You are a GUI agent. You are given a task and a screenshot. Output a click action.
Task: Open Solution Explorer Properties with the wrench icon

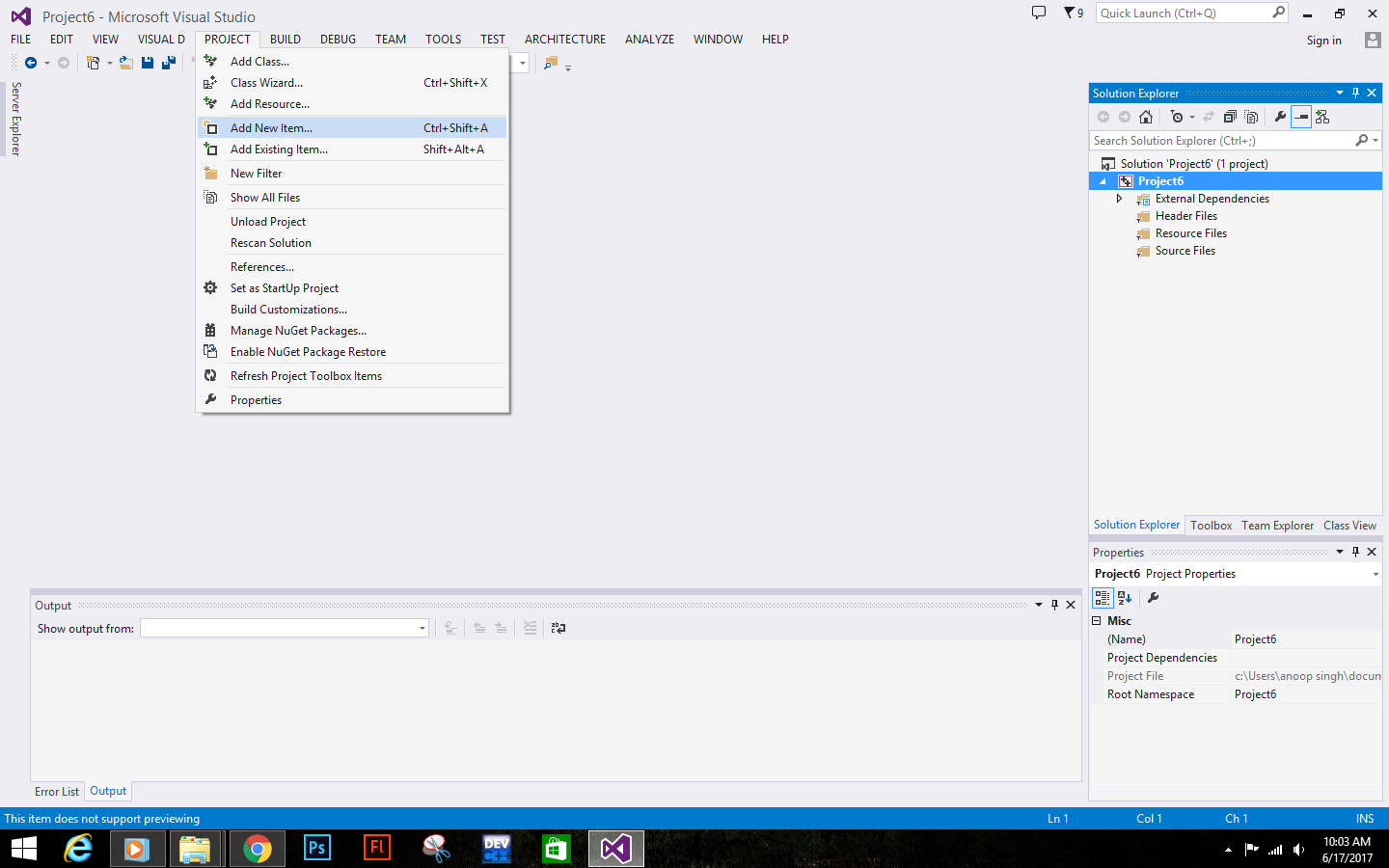coord(1281,117)
